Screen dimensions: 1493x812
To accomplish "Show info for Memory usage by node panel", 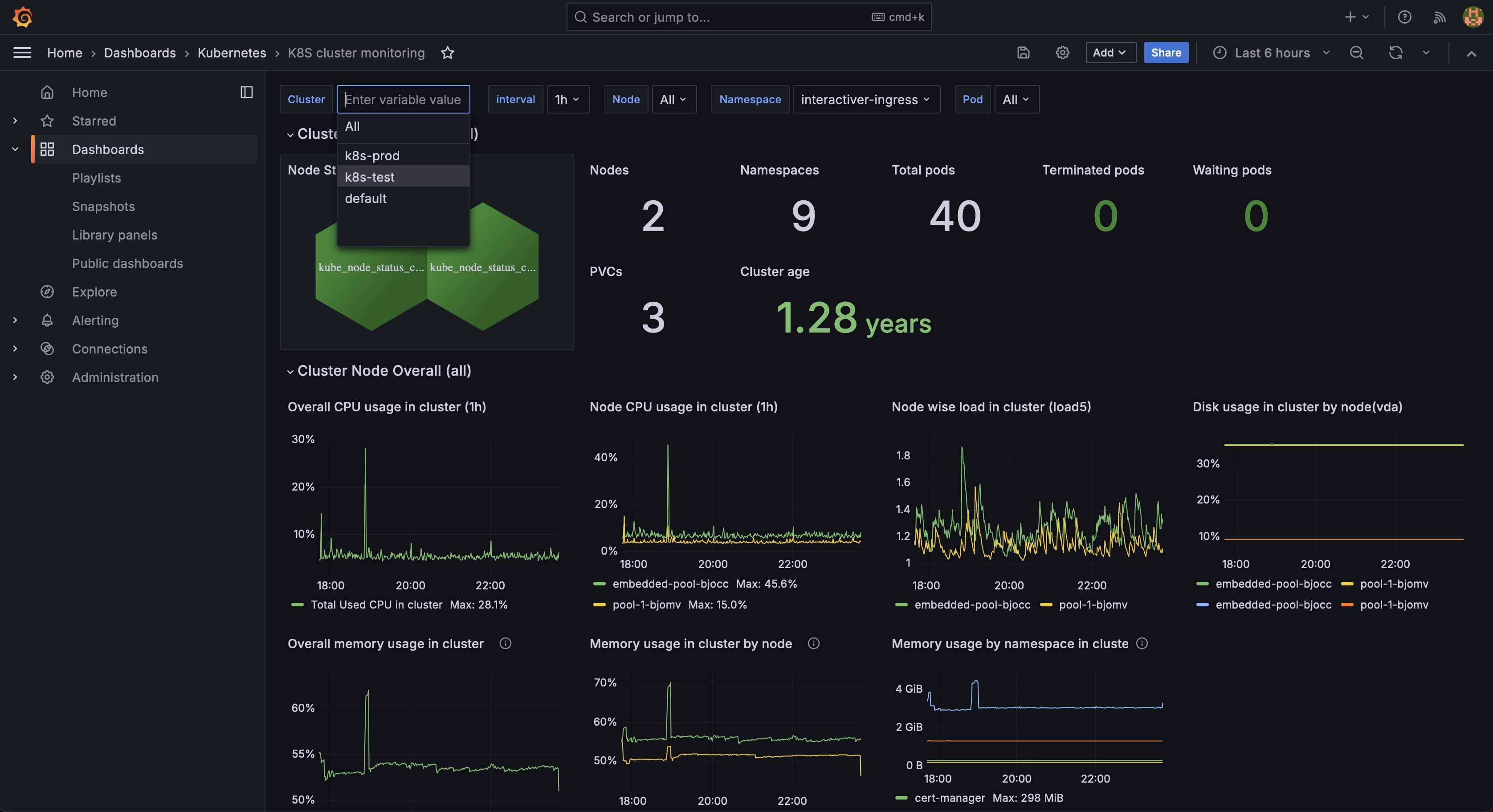I will [814, 643].
